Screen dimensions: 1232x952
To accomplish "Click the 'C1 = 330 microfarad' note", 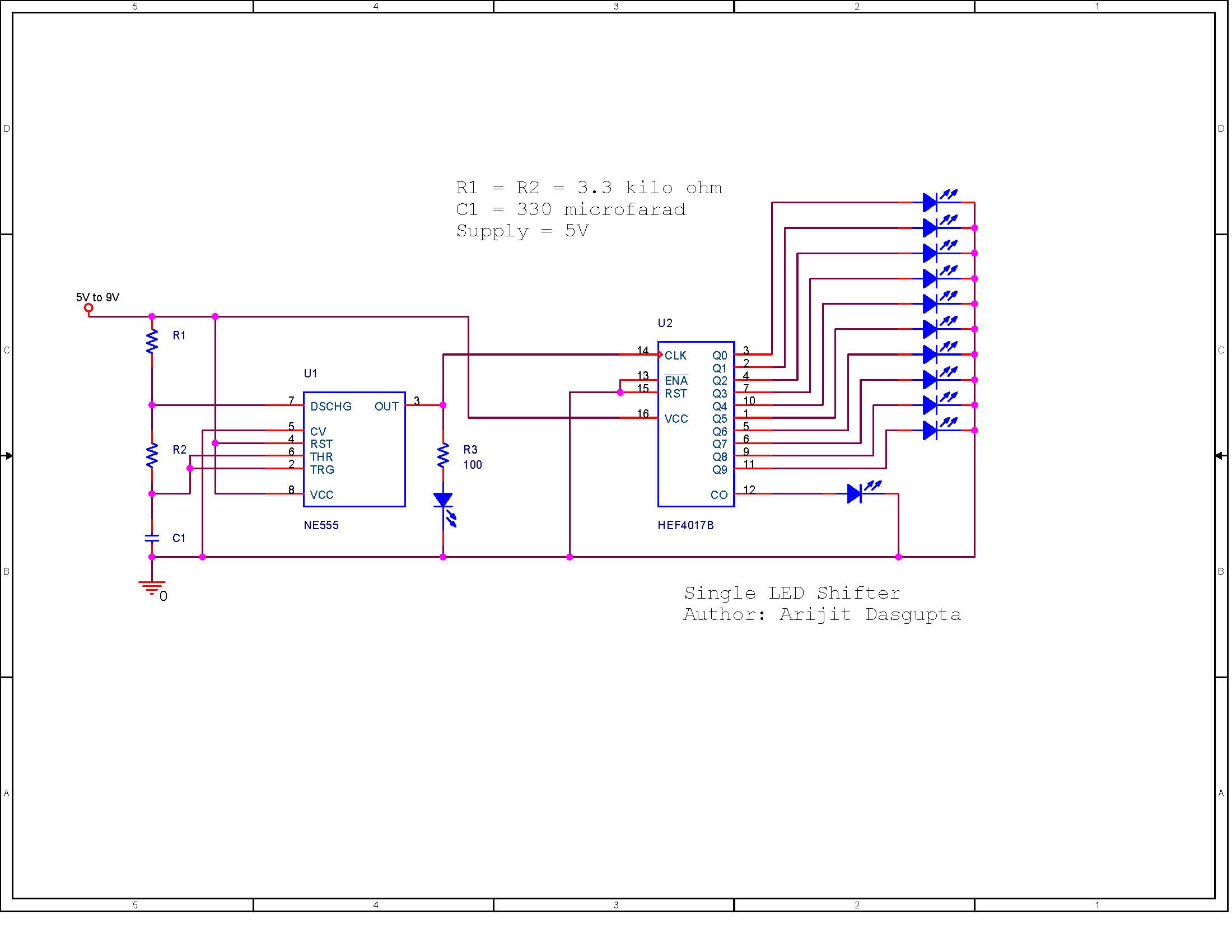I will (x=572, y=210).
